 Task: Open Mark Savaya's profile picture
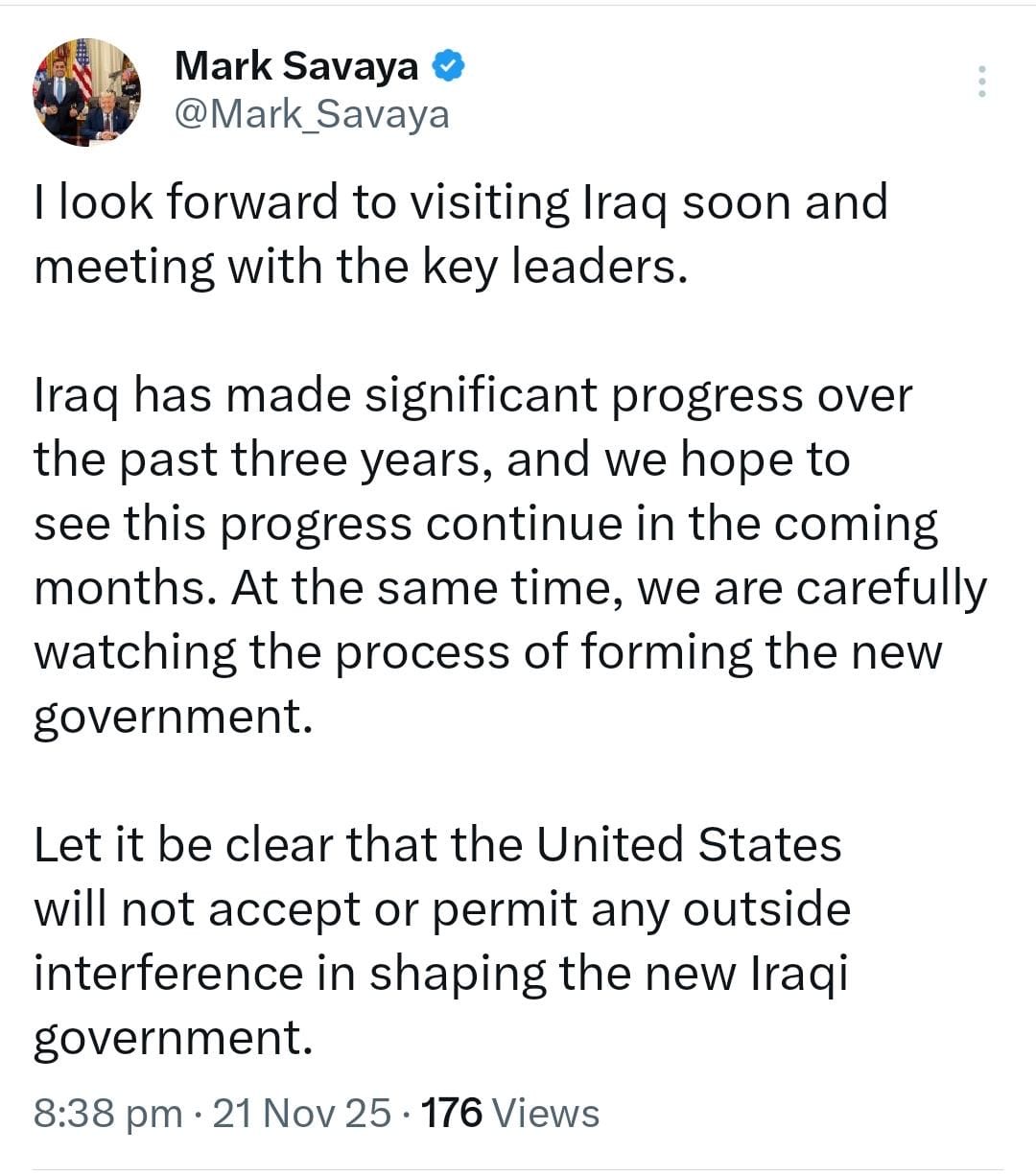(x=87, y=92)
